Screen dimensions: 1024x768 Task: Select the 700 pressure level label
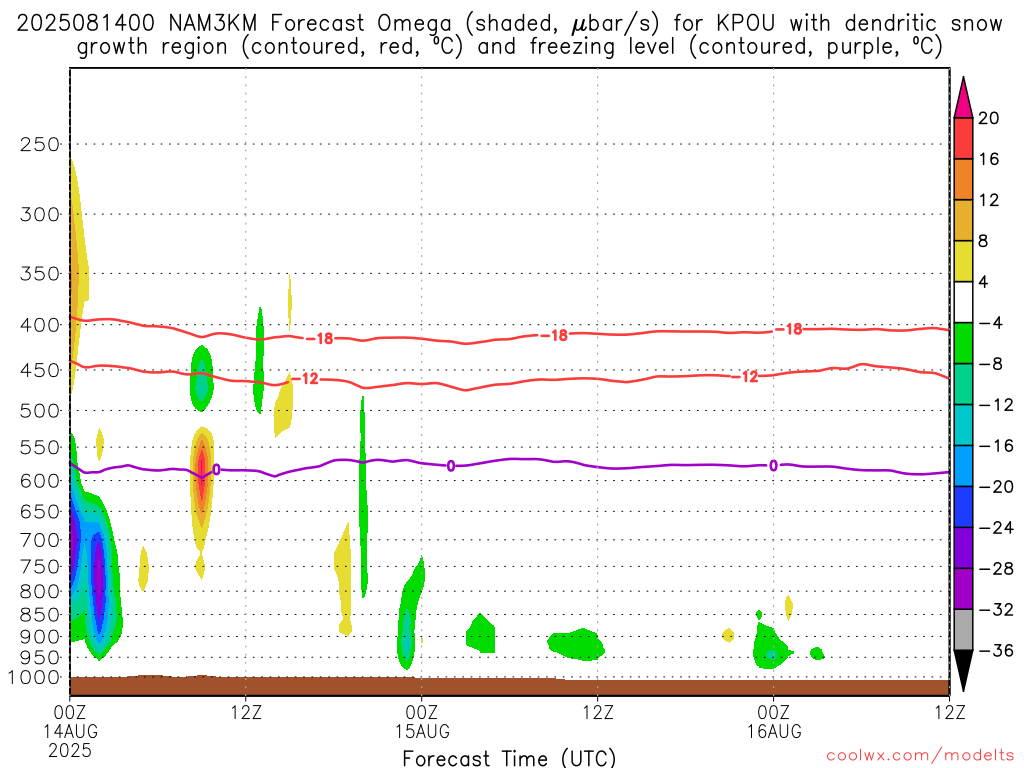(40, 540)
